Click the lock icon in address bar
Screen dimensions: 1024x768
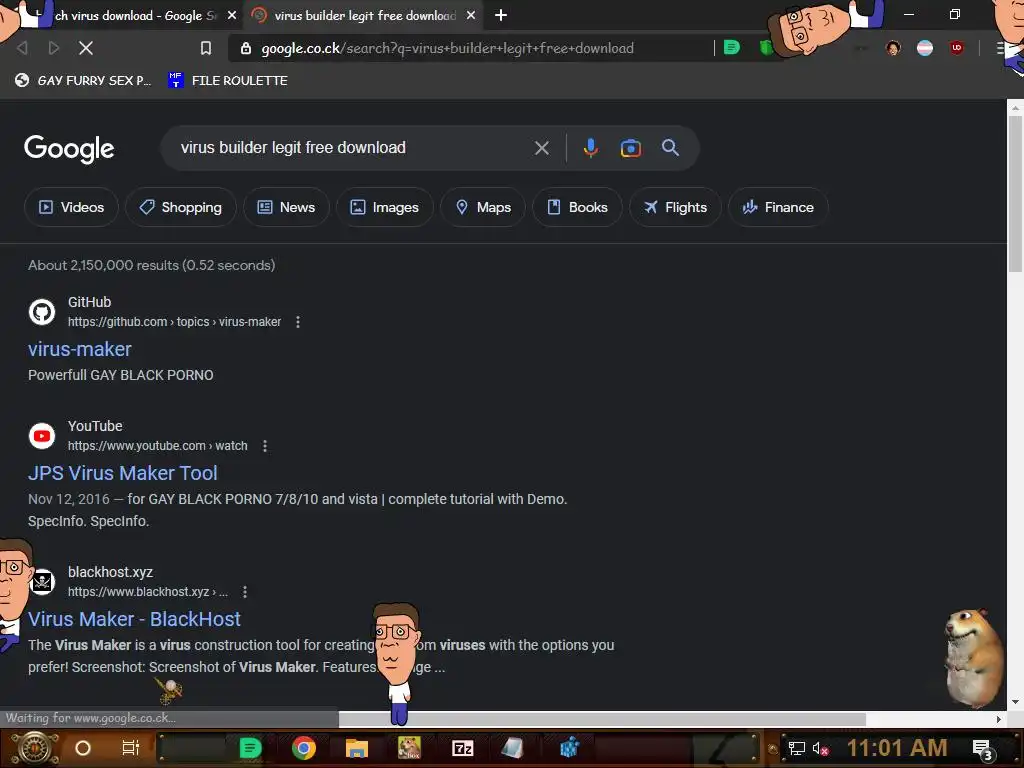tap(246, 48)
